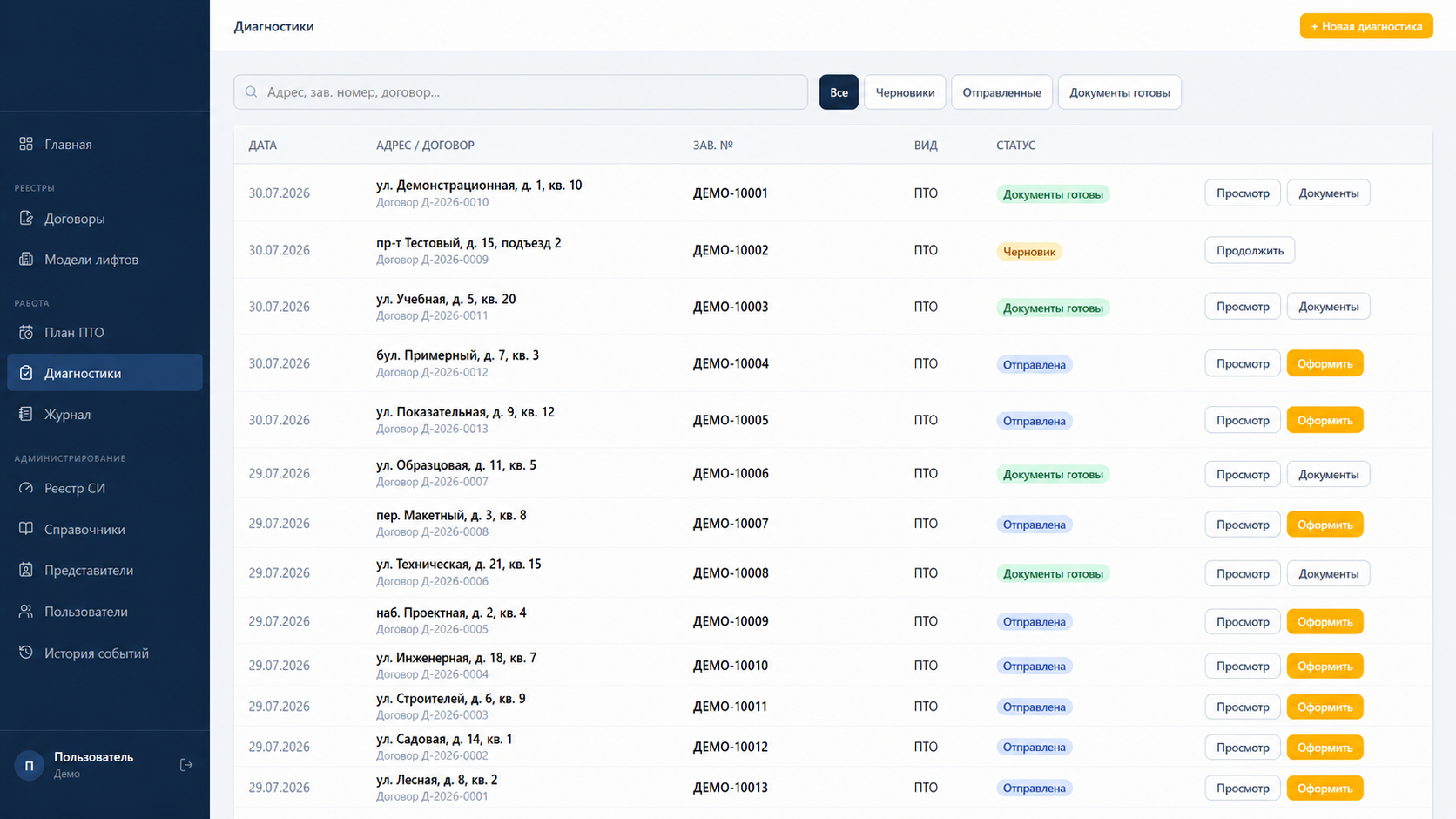Click Просмотр for ДЕМО-10013 row
Viewport: 1456px width, 819px height.
click(x=1243, y=788)
